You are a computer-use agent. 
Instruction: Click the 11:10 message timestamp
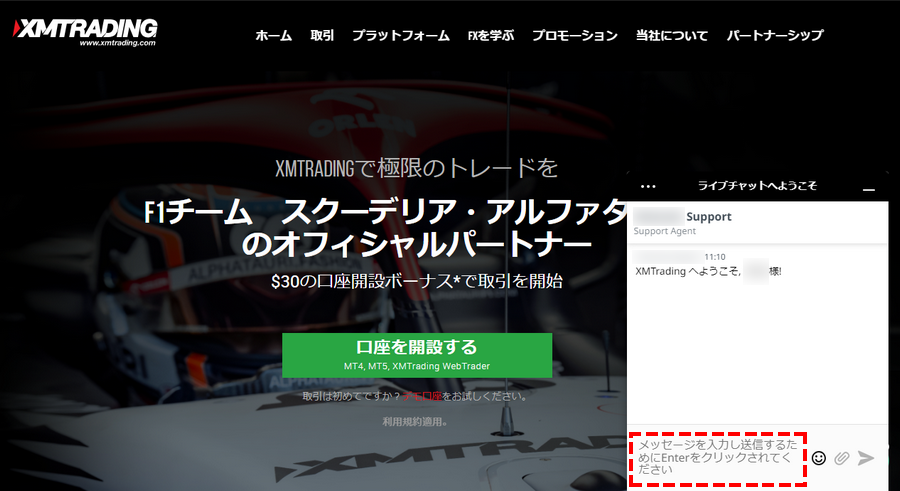coord(715,257)
